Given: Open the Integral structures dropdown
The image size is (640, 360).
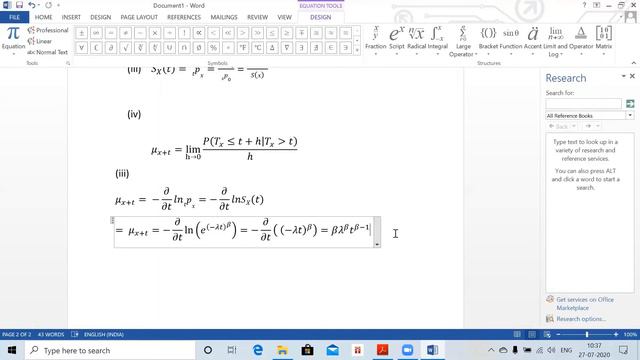Looking at the screenshot, I should [438, 40].
